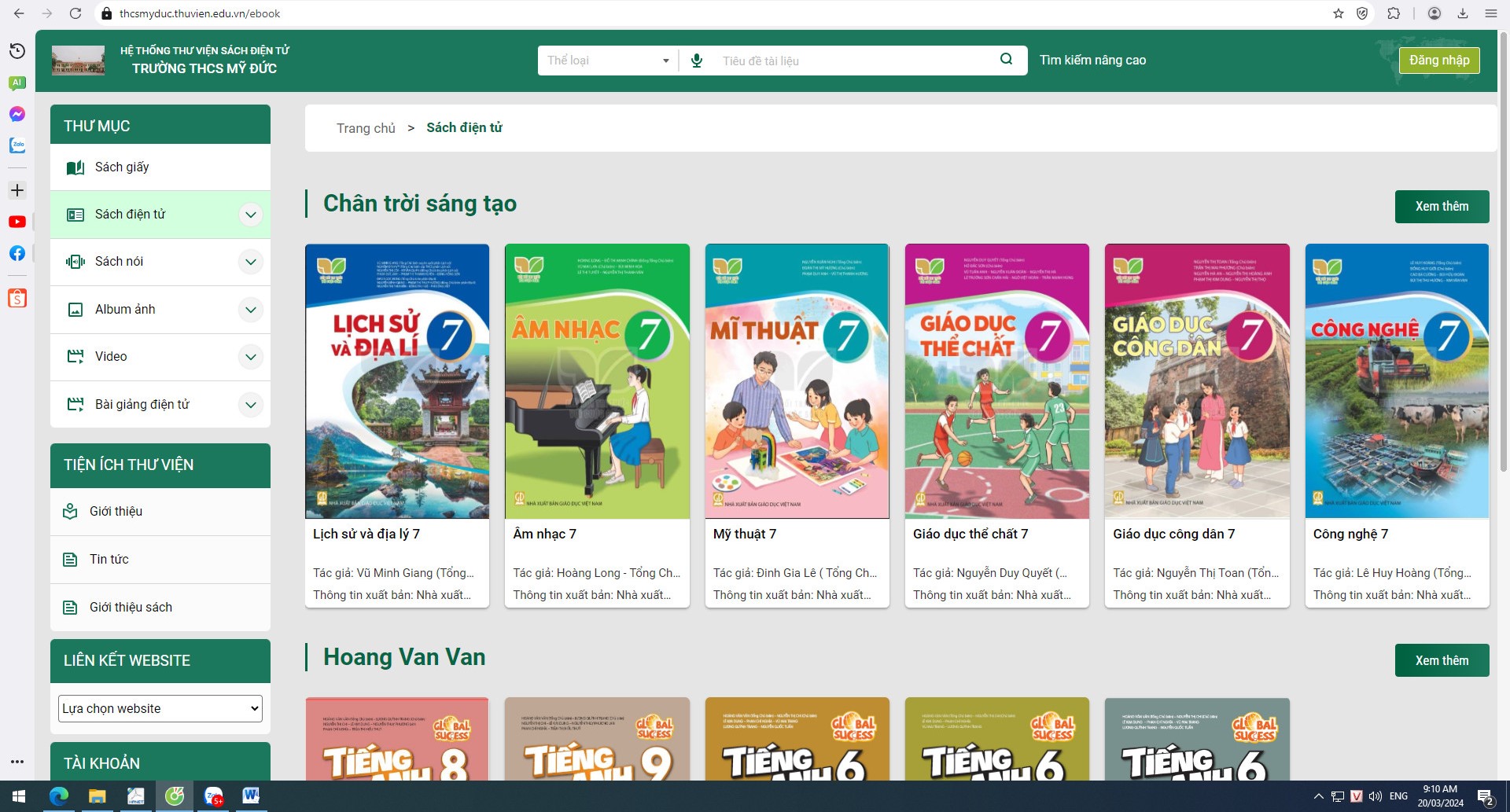Focus the Tiêu đề tài liệu search field
Viewport: 1510px width, 812px height.
[x=853, y=61]
